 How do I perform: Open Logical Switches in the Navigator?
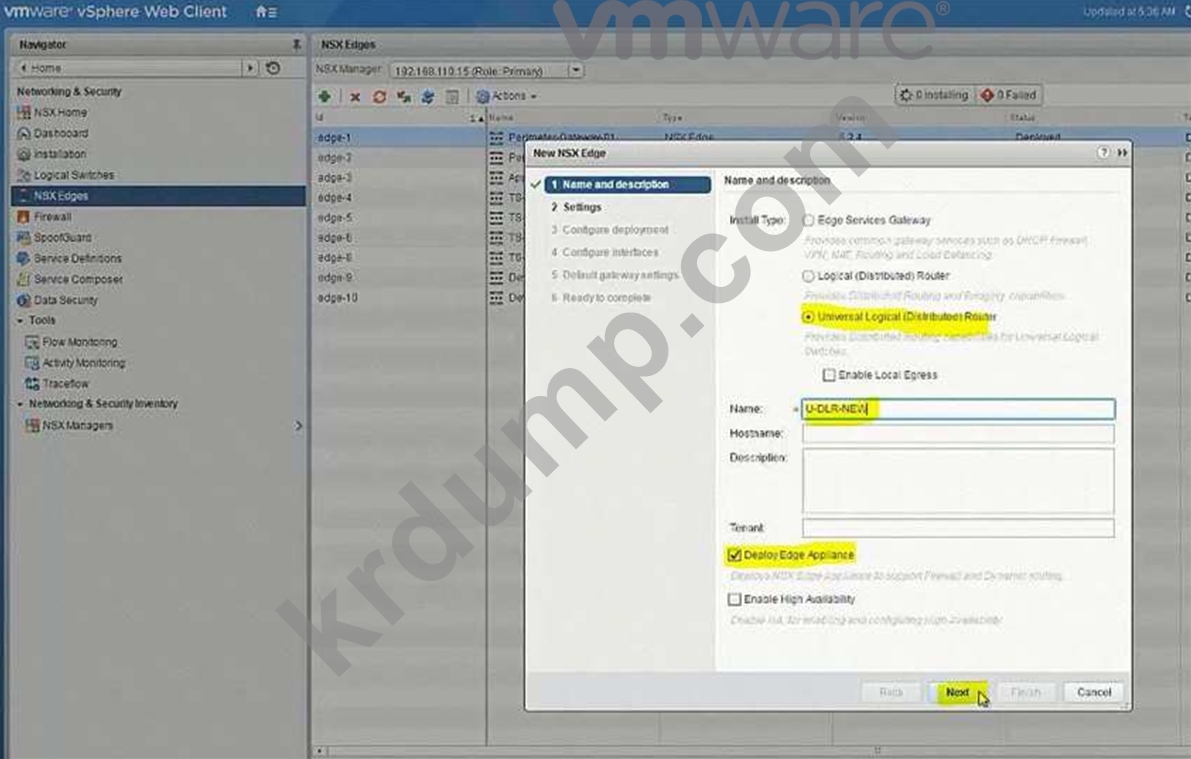tap(65, 175)
